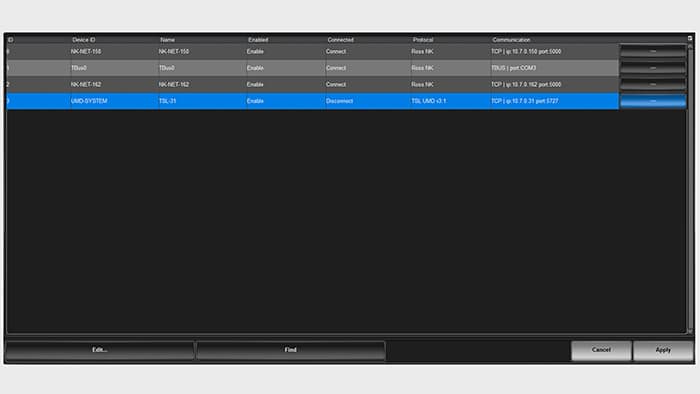This screenshot has height=394, width=700.
Task: Sort by the Enabled column header
Action: coord(258,40)
